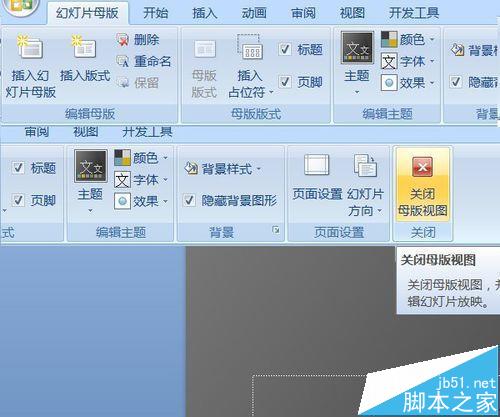Click Fonts (字体) icon in lower ribbon strip

click(122, 180)
